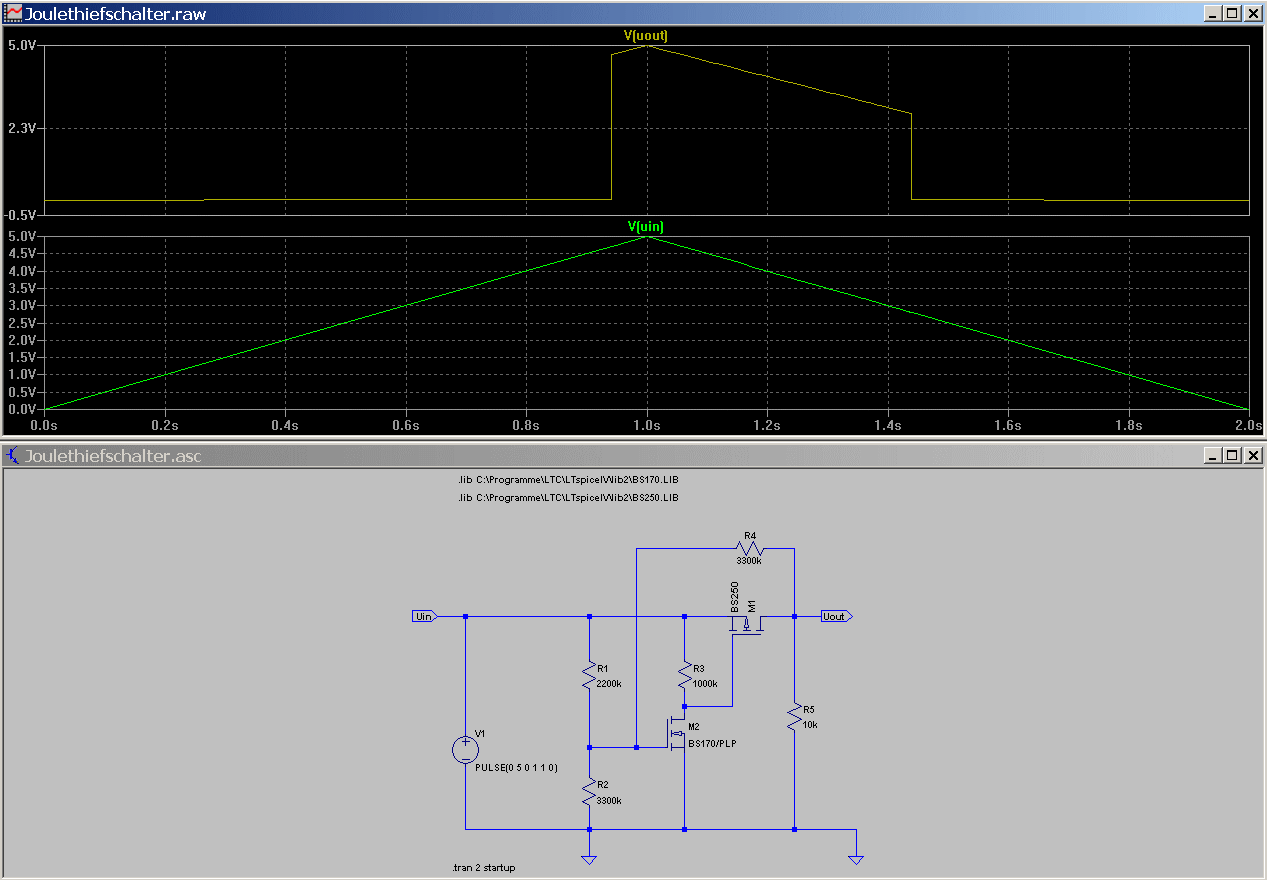Click the Uout output port flag
Image resolution: width=1267 pixels, height=880 pixels.
835,617
